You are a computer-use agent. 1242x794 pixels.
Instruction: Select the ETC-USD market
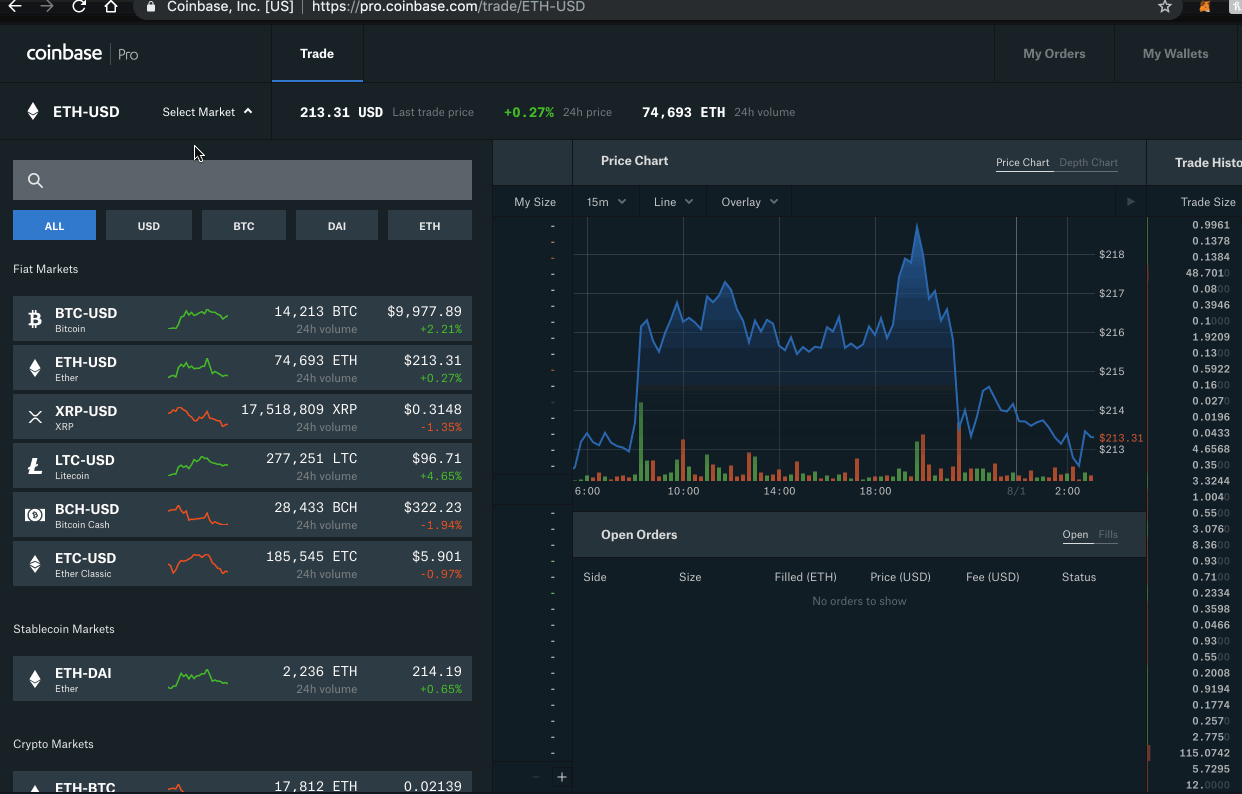tap(242, 564)
